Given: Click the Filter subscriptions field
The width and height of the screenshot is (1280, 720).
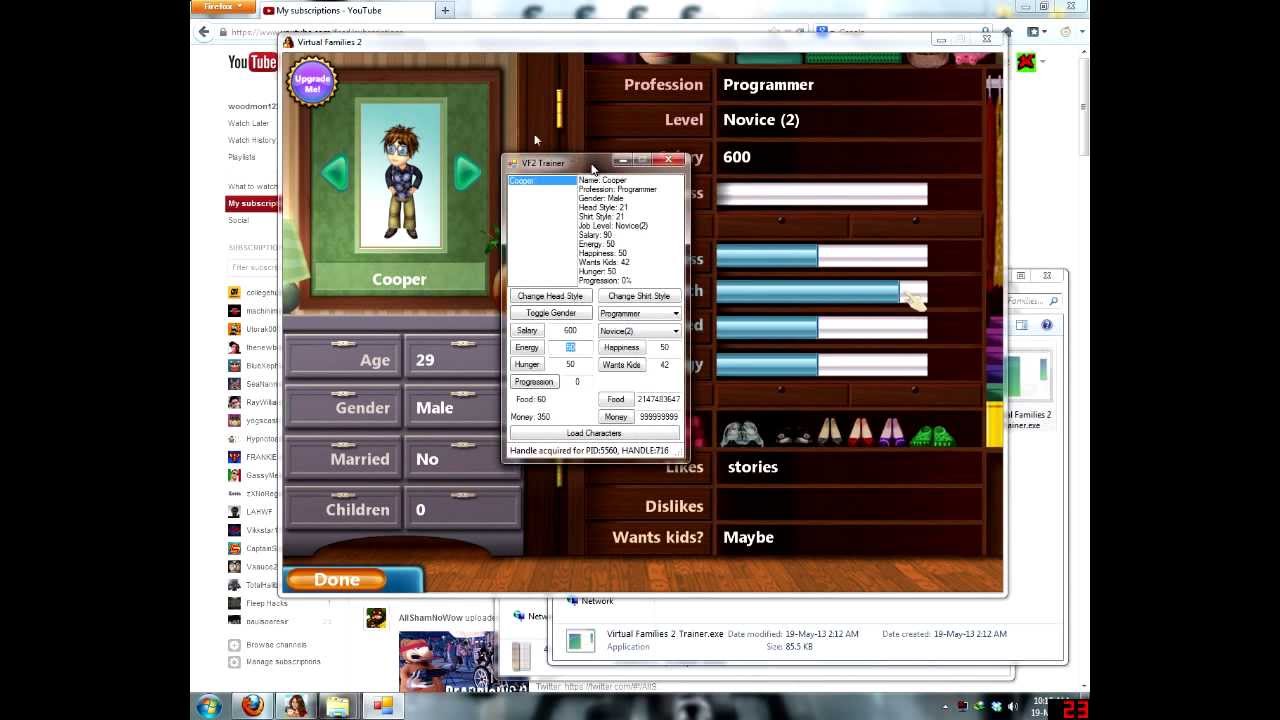Looking at the screenshot, I should (254, 267).
